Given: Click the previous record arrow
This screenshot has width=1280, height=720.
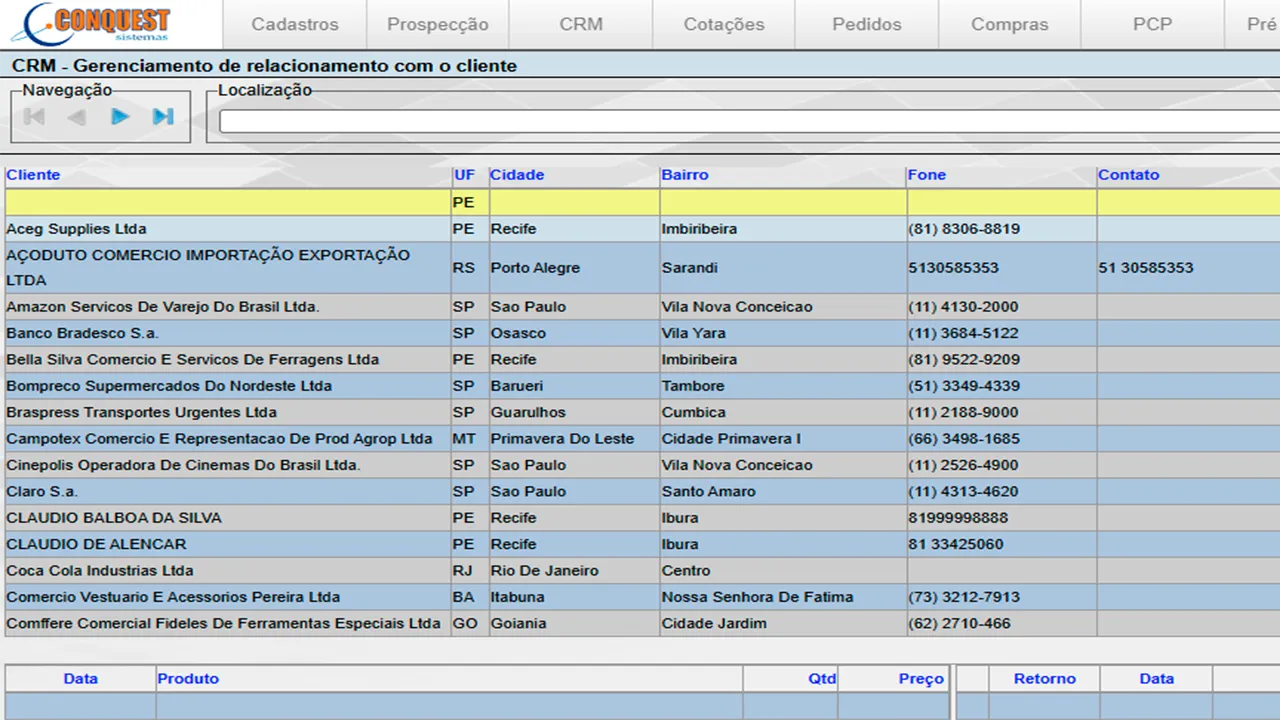Looking at the screenshot, I should click(x=77, y=117).
